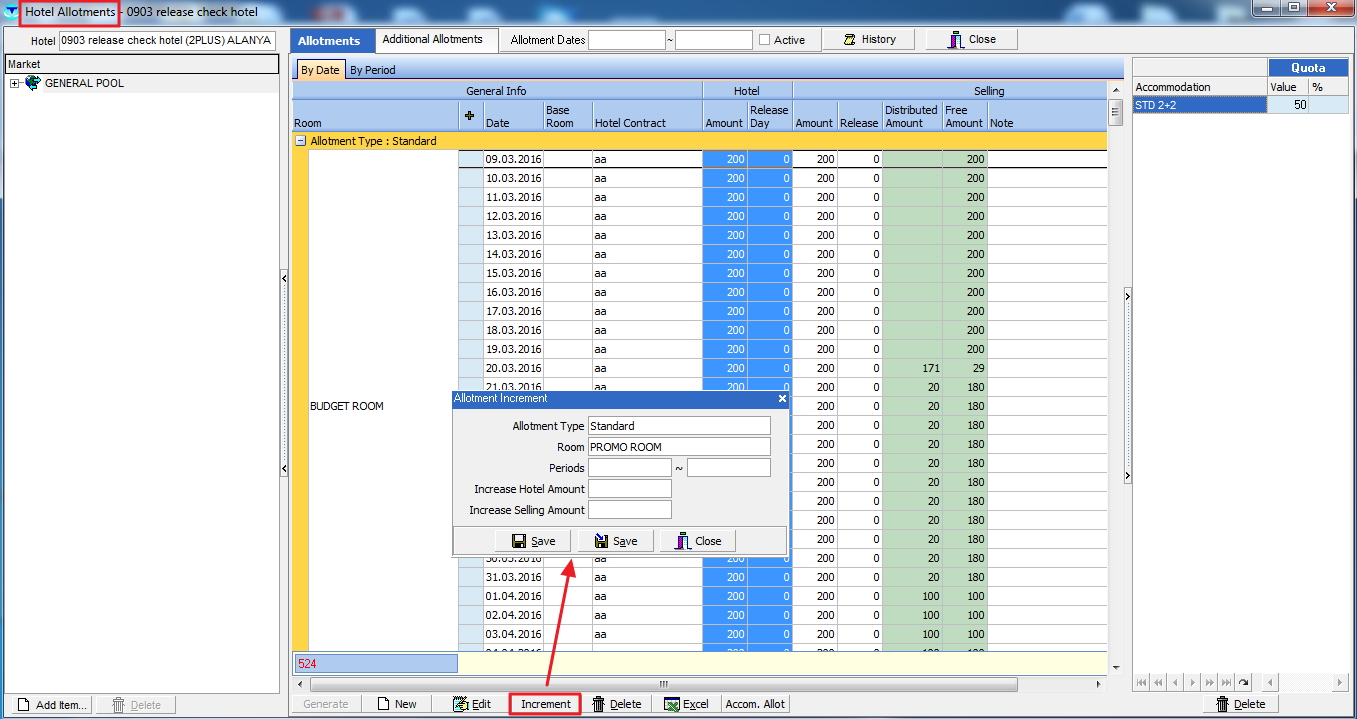Export allotments with the Excel button

point(687,704)
